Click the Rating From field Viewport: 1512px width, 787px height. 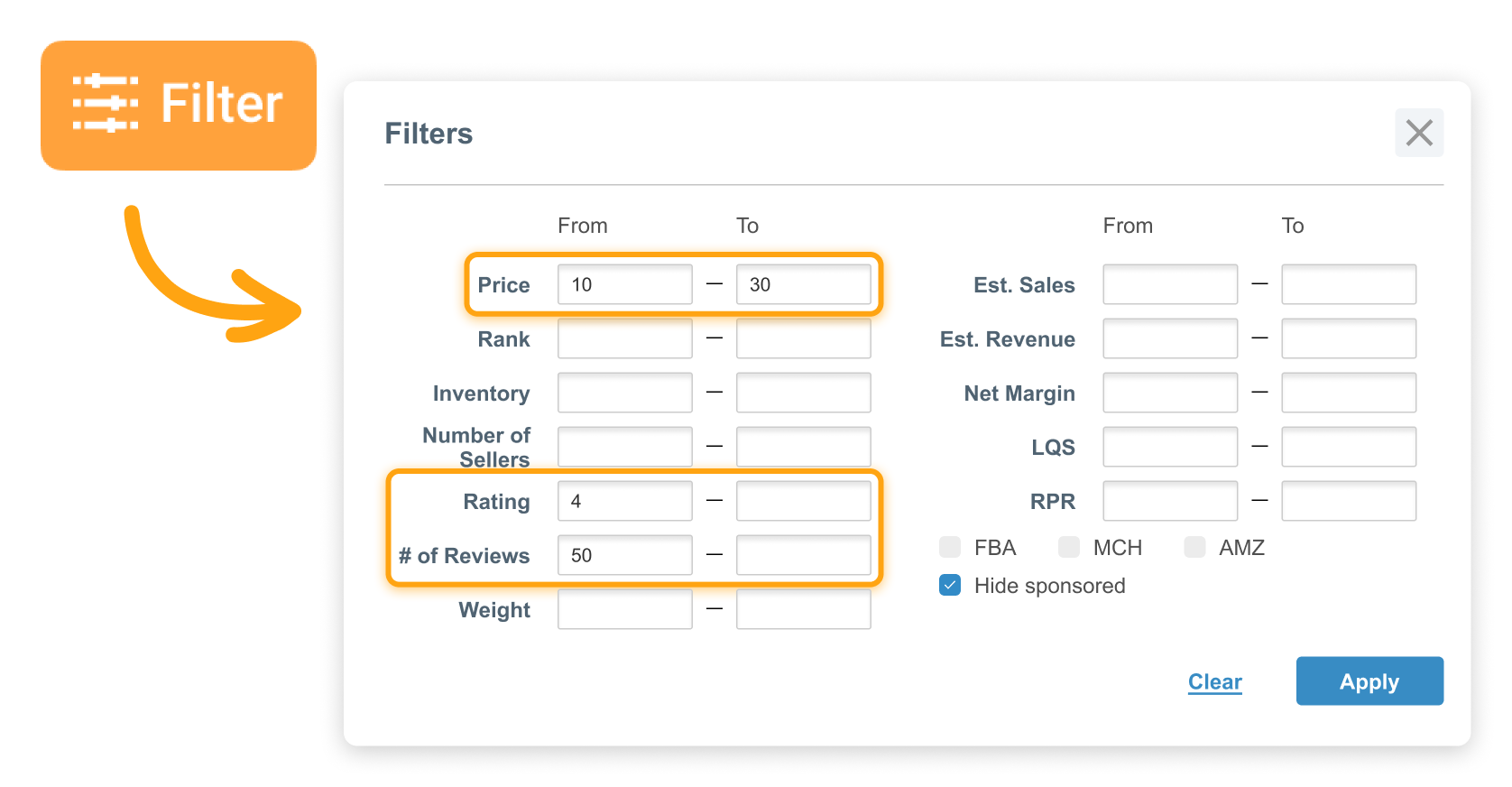pyautogui.click(x=624, y=501)
